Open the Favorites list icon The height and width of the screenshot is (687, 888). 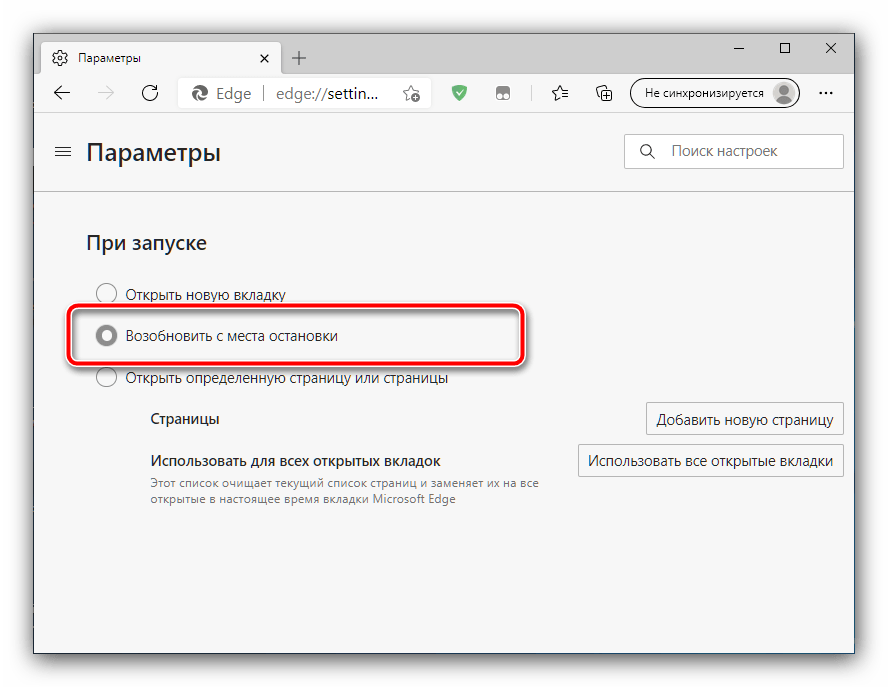(560, 93)
